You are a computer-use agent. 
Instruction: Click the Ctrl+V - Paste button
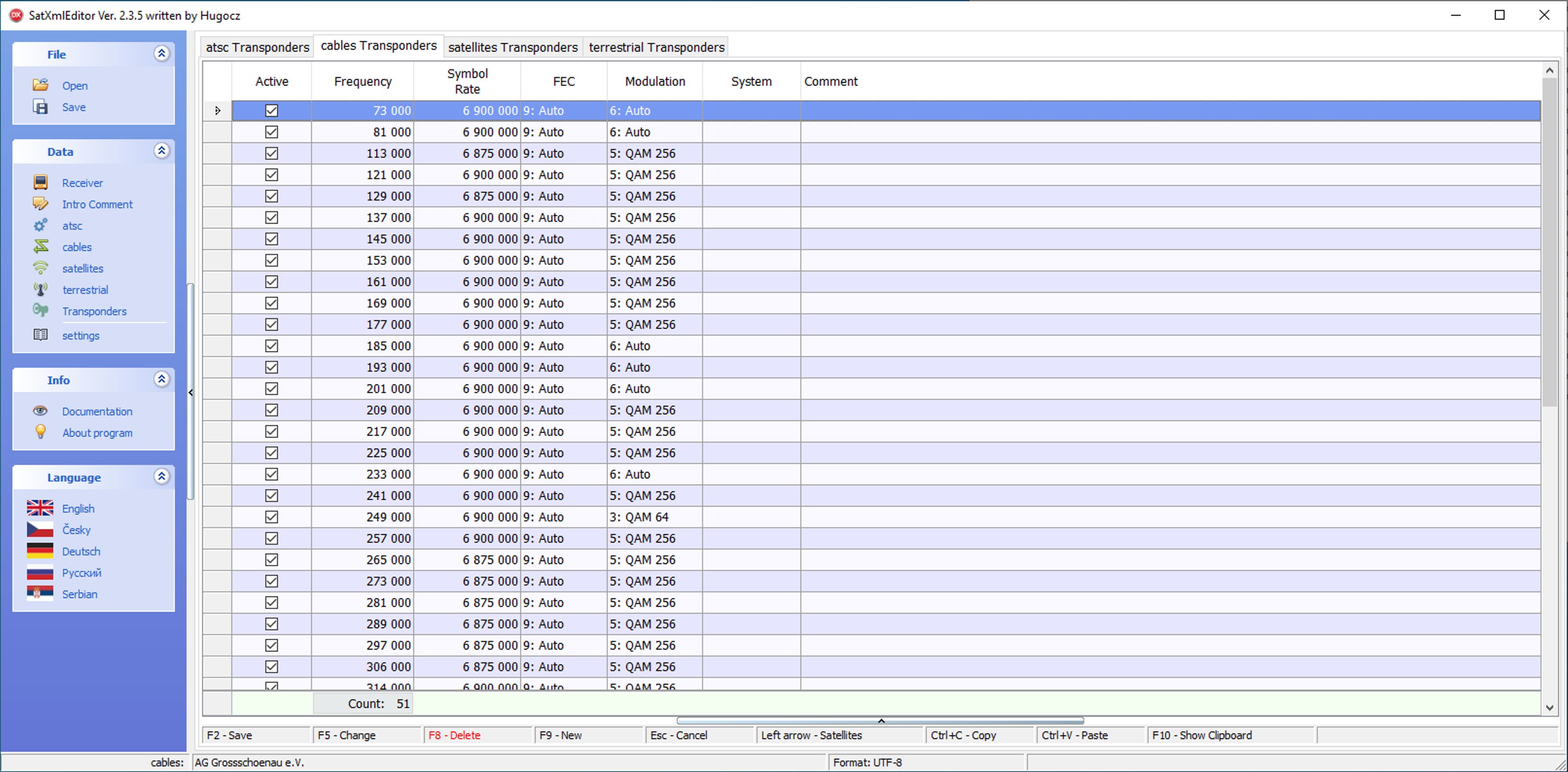point(1091,735)
